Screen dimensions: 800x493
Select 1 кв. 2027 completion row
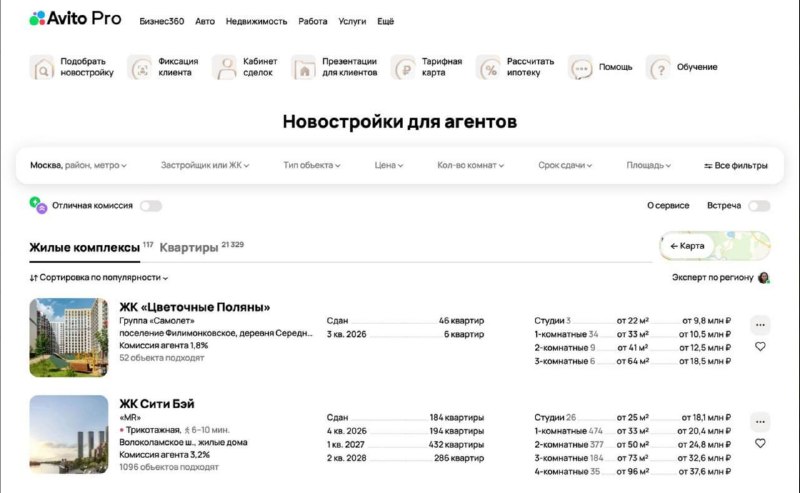click(406, 445)
